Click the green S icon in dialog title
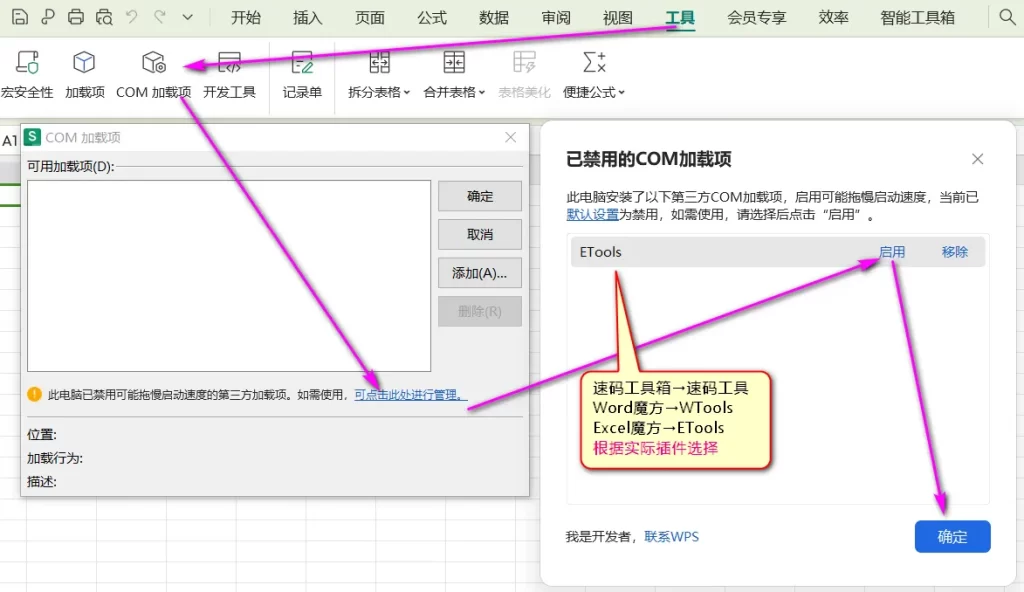This screenshot has width=1024, height=592. [x=32, y=137]
